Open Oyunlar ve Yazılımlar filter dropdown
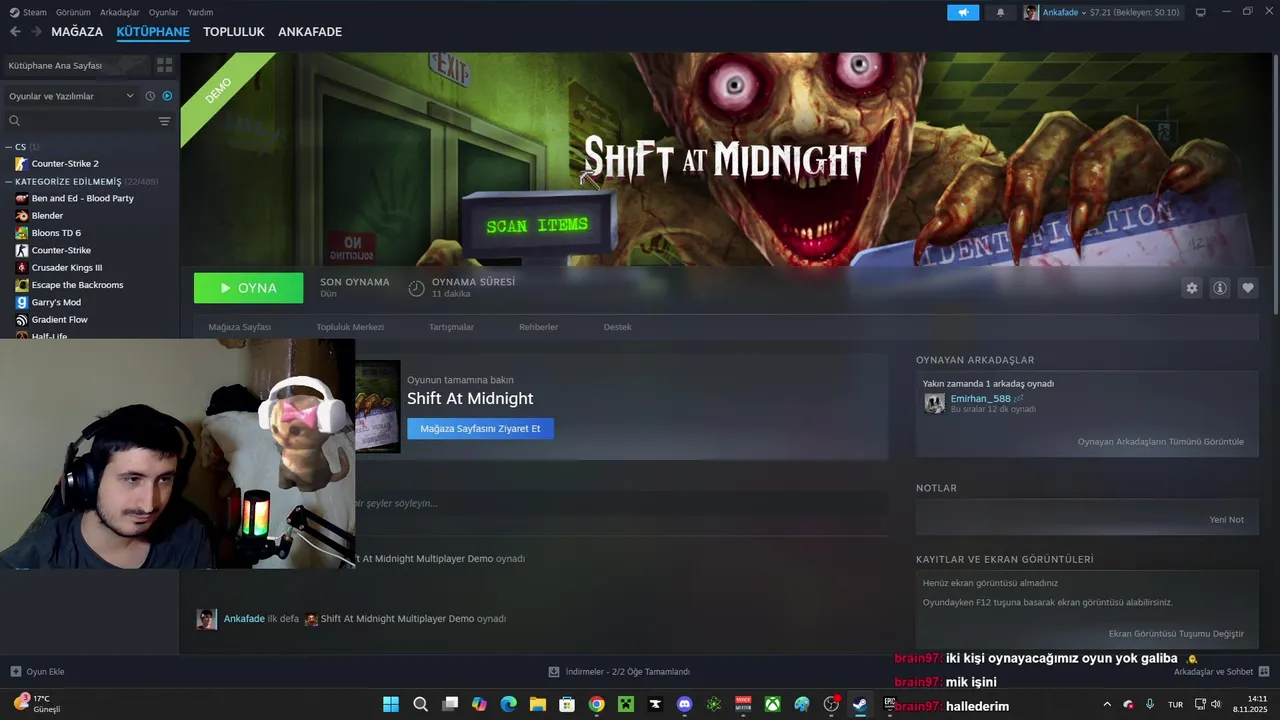The image size is (1280, 720). 70,96
